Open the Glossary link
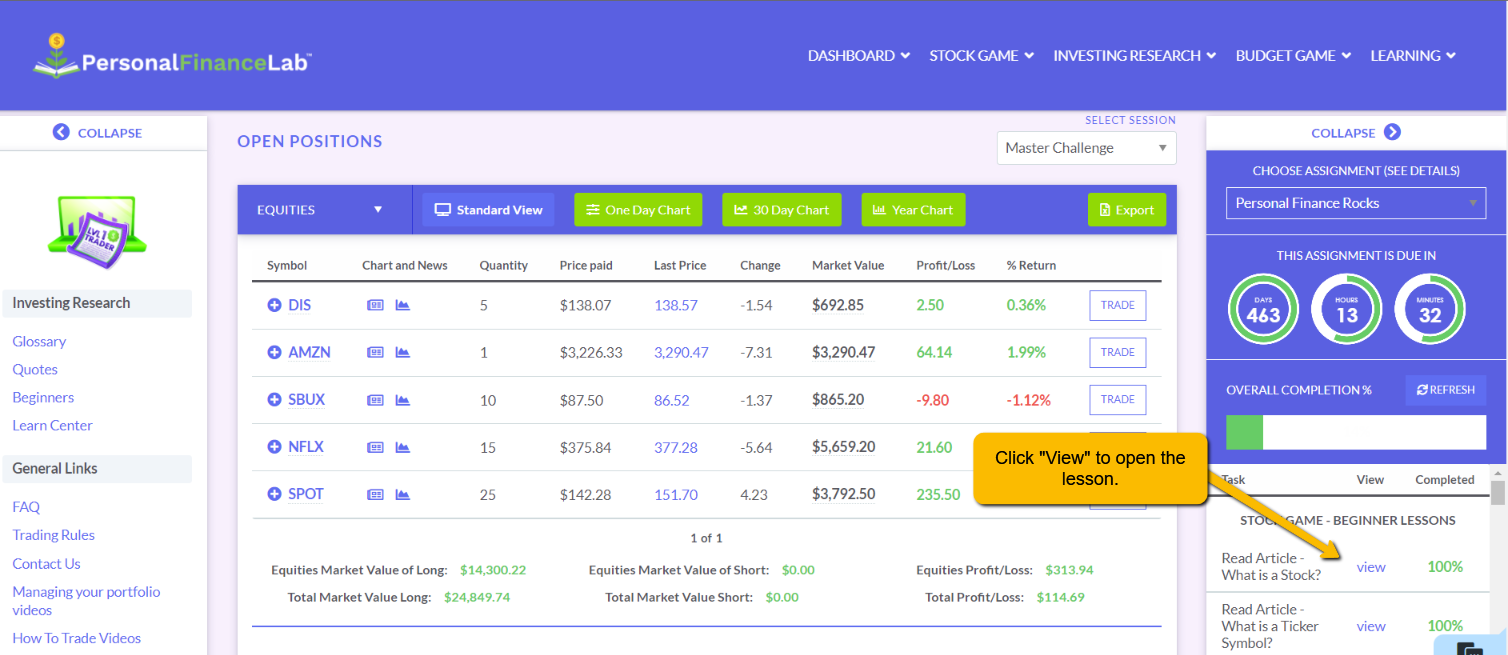1508x655 pixels. coord(39,341)
